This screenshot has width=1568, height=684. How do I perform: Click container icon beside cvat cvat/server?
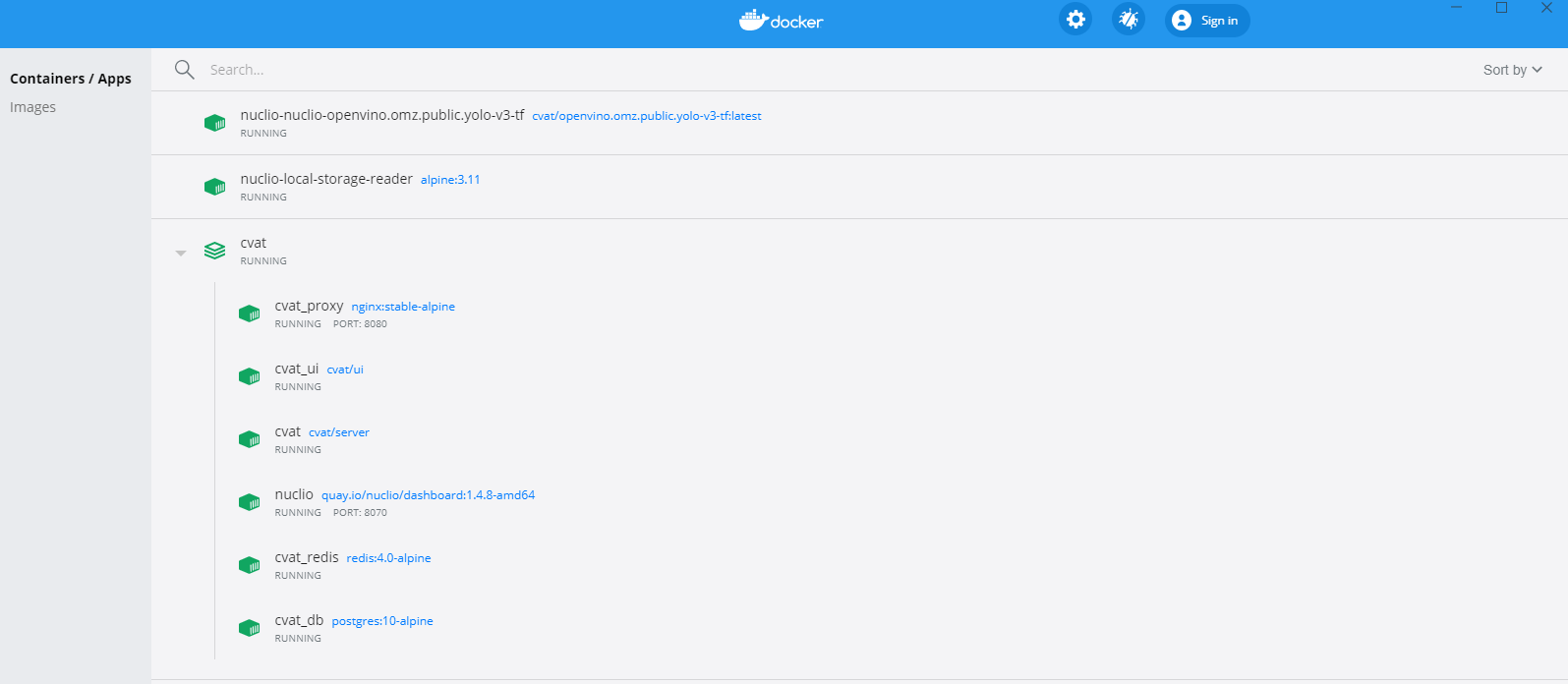click(249, 439)
